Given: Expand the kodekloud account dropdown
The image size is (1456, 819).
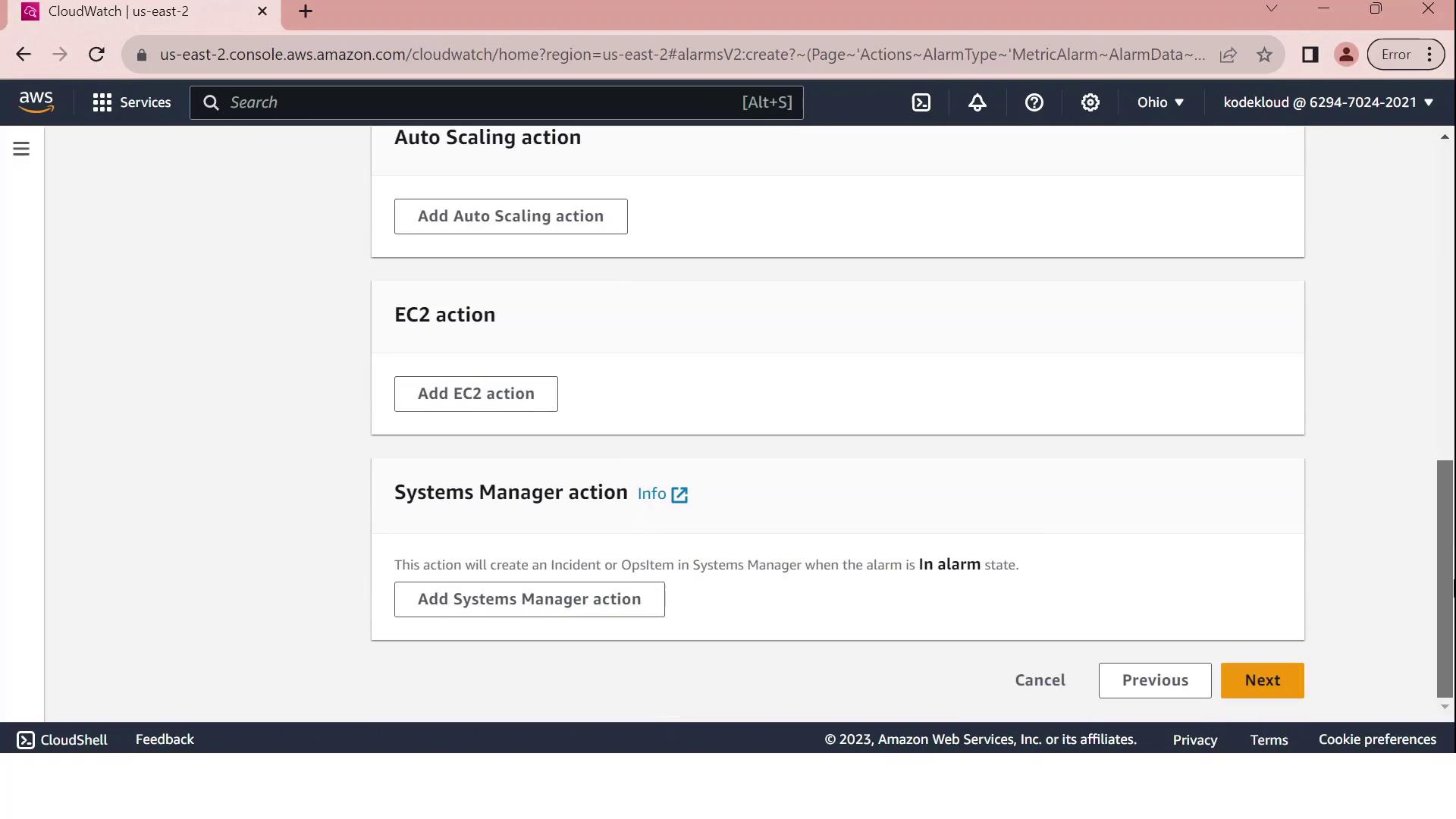Looking at the screenshot, I should click(1328, 102).
